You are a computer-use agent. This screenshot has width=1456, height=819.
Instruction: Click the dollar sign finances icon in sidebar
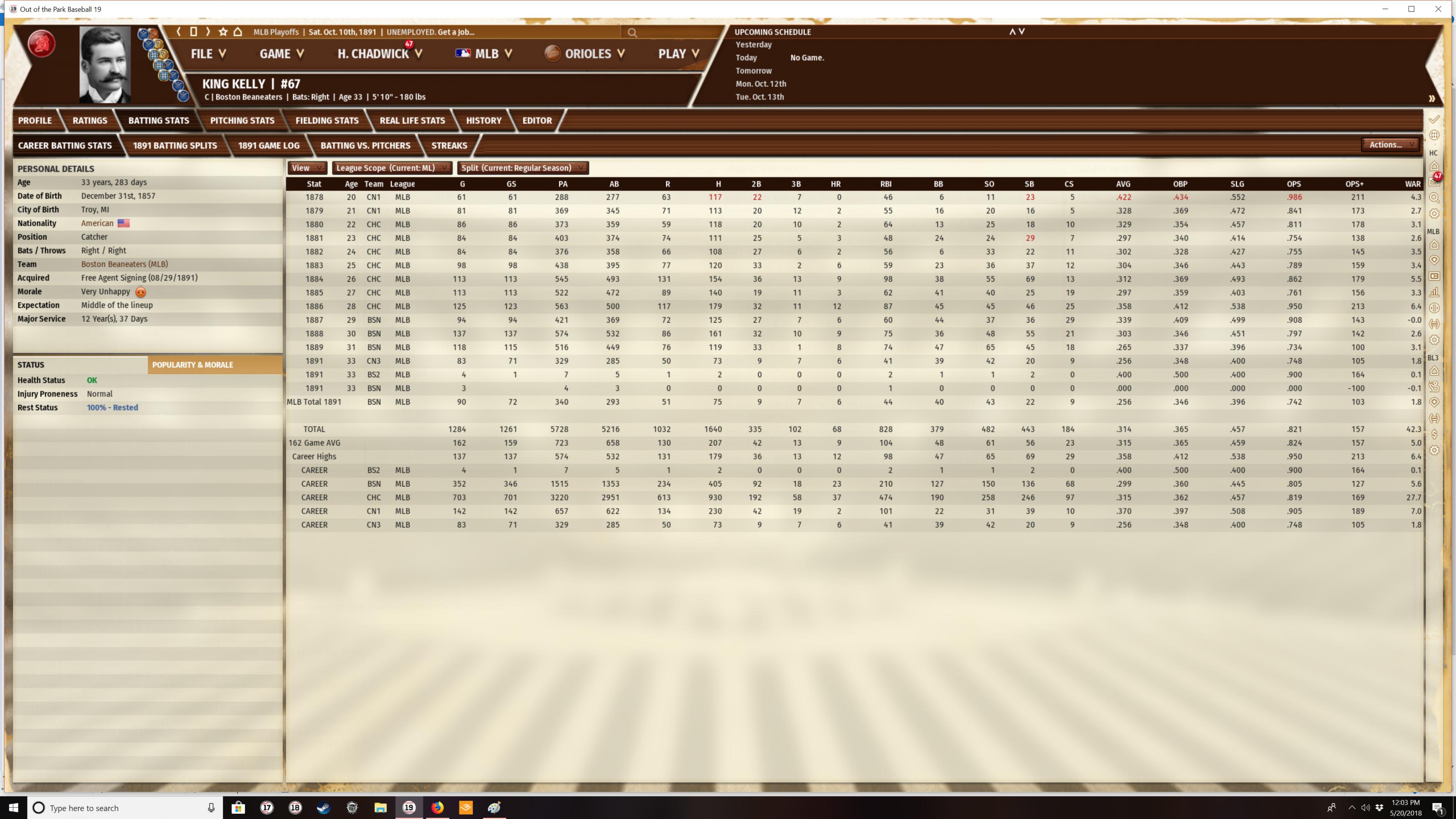click(x=1435, y=434)
